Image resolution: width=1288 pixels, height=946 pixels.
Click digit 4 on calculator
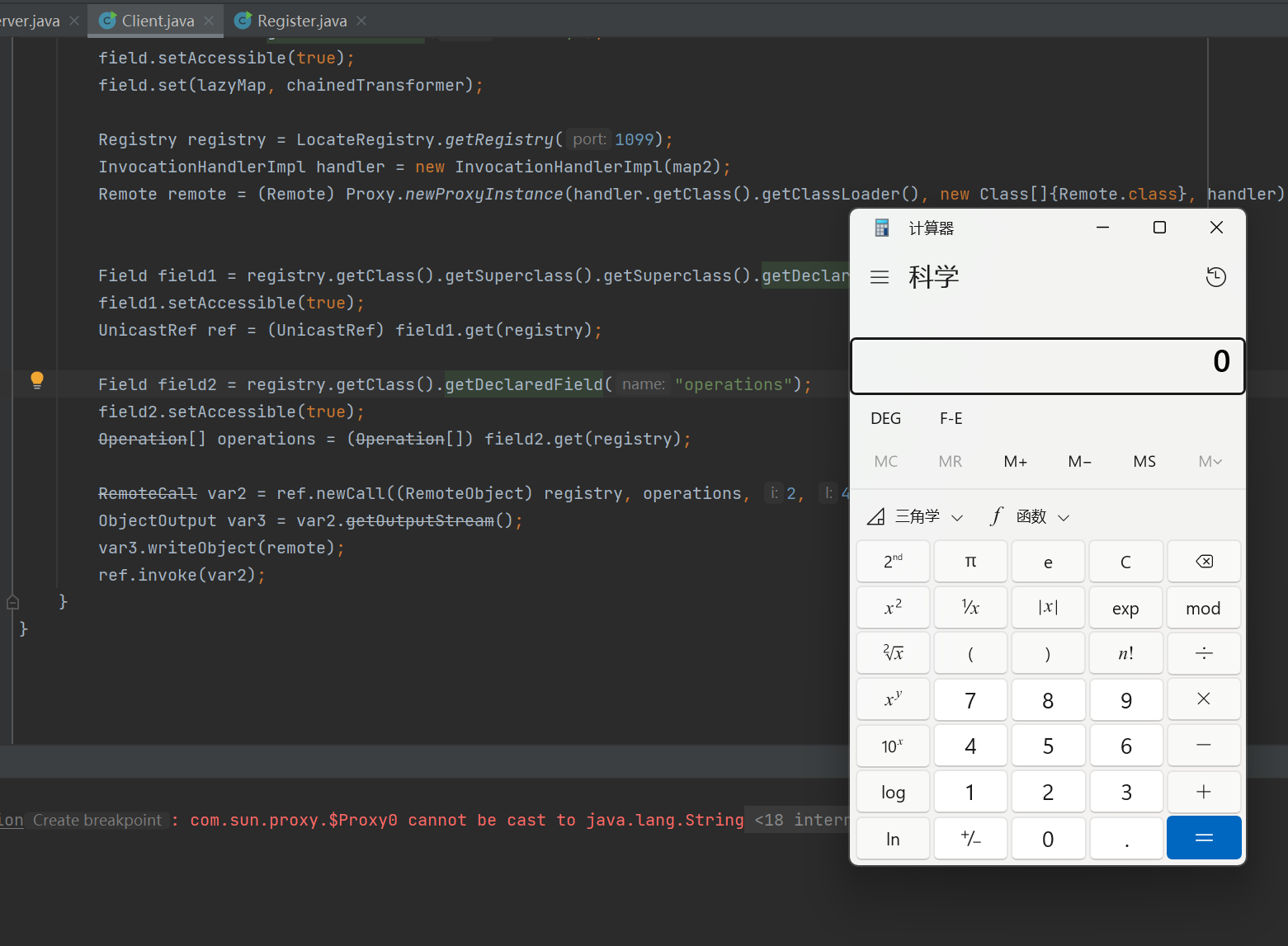click(970, 746)
